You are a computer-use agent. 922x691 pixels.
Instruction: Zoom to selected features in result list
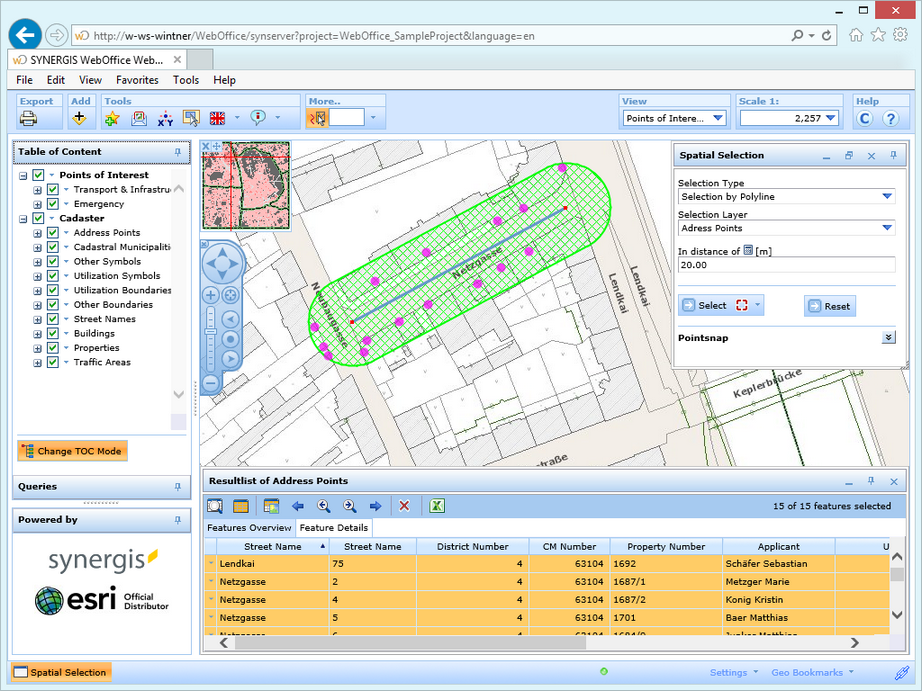click(x=215, y=506)
